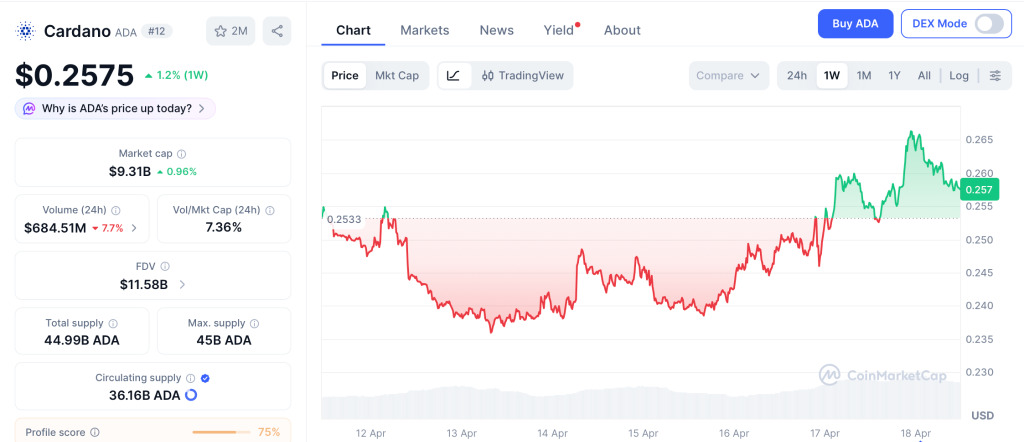Click the Cardano logo icon
Image resolution: width=1024 pixels, height=442 pixels.
tap(25, 31)
